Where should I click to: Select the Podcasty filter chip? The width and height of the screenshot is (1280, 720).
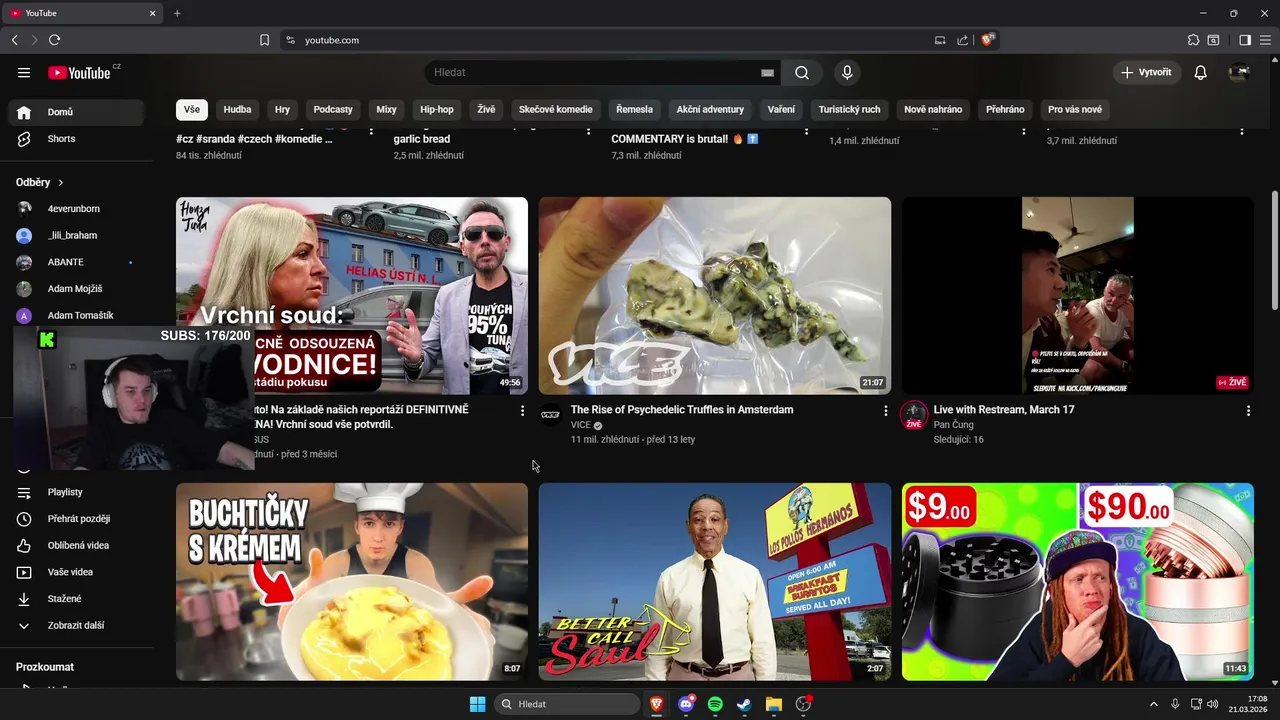tap(333, 110)
